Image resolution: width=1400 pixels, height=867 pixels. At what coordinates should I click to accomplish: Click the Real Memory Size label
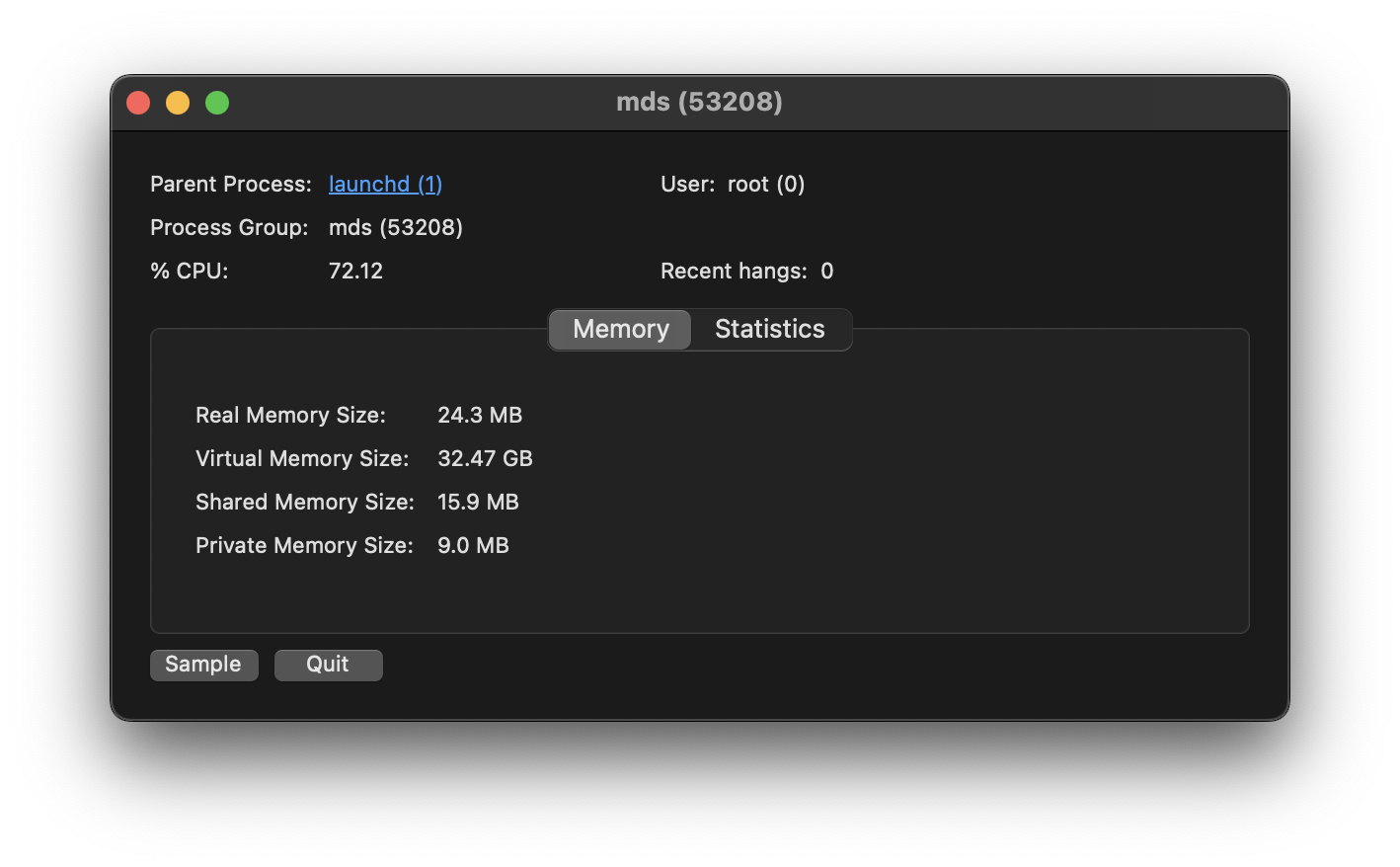(290, 415)
